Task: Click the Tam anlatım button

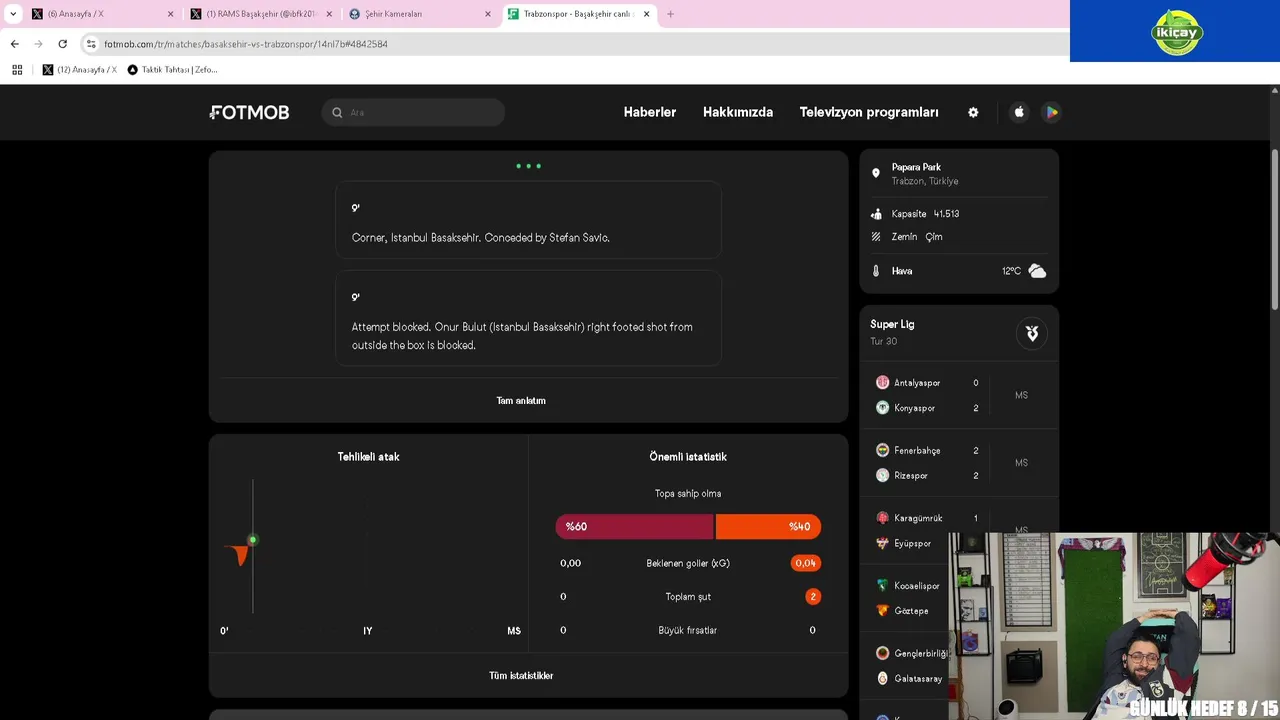Action: click(x=521, y=401)
